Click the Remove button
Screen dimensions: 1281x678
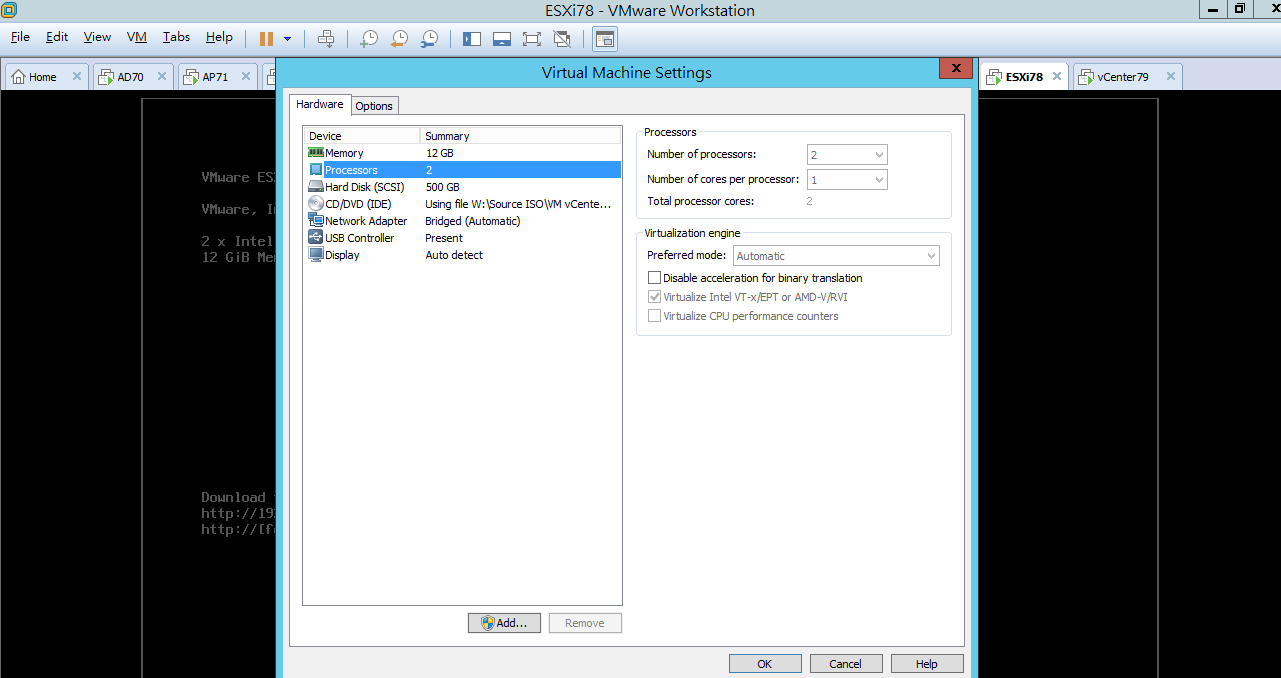(585, 623)
